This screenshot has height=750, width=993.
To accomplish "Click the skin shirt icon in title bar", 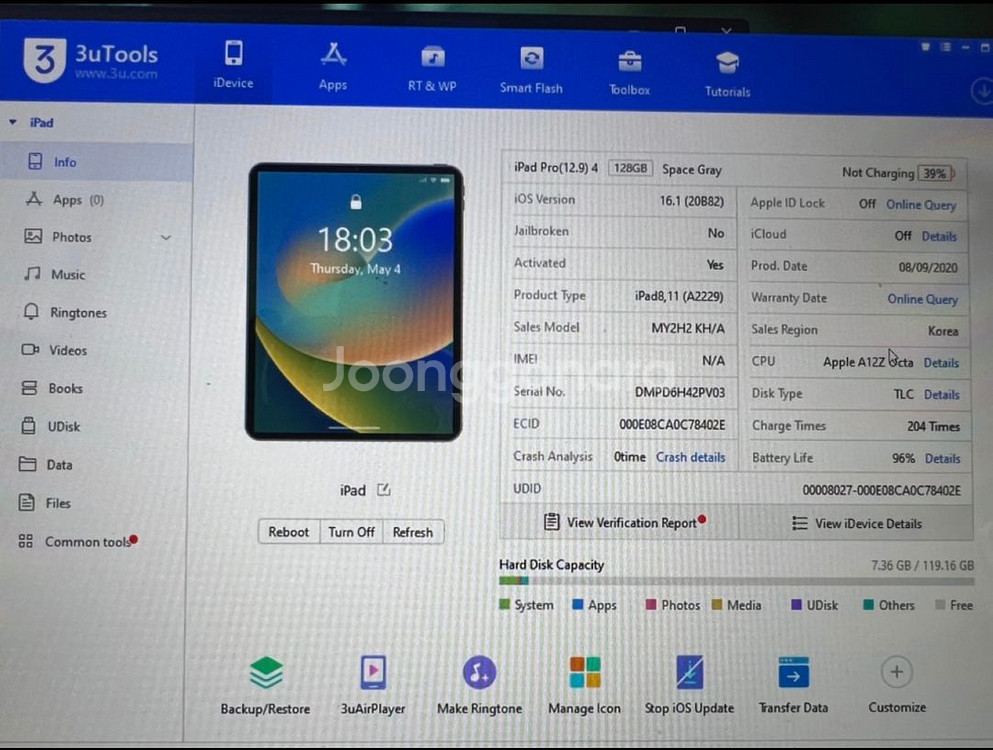I will click(x=925, y=46).
